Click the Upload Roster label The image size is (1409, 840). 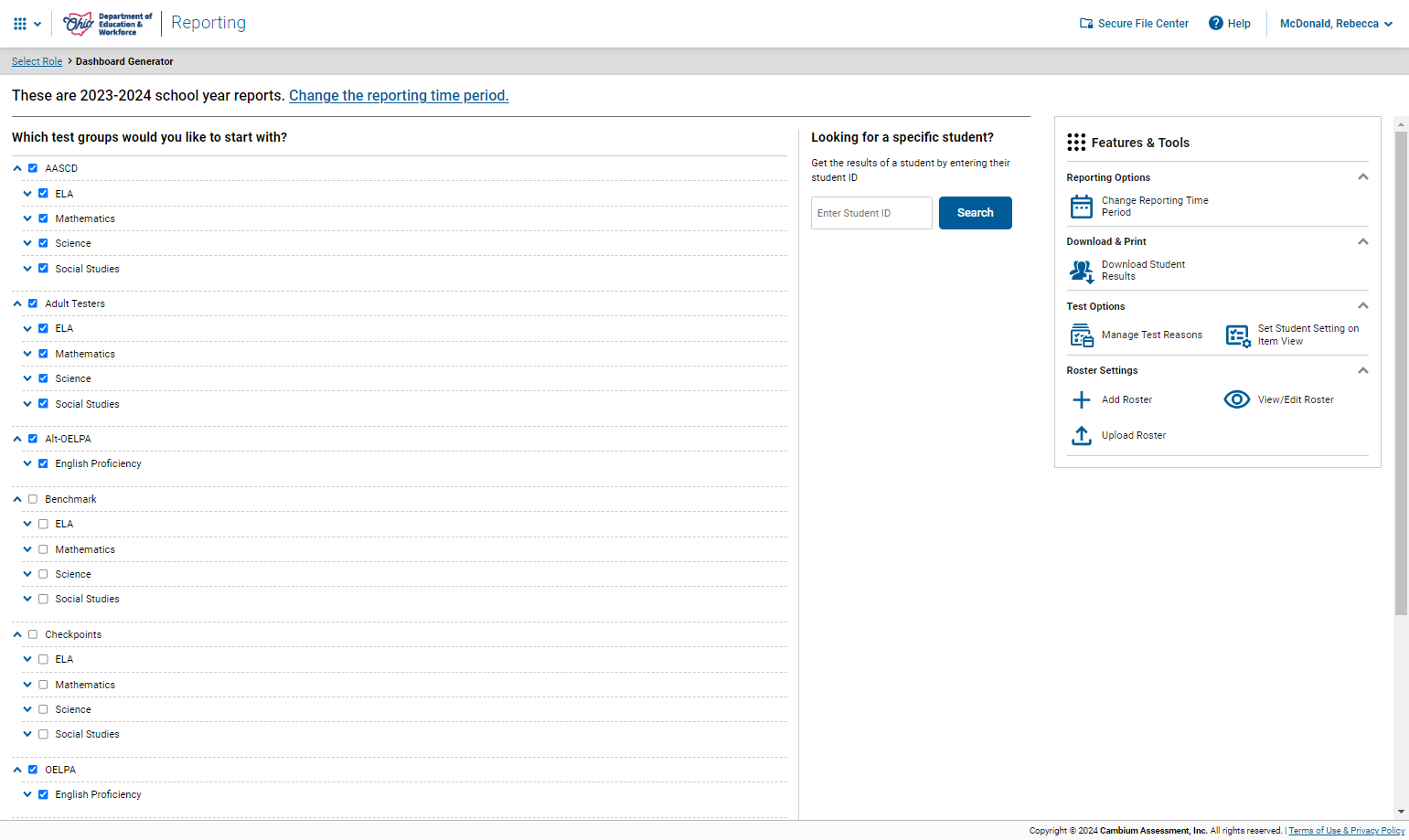click(x=1134, y=436)
